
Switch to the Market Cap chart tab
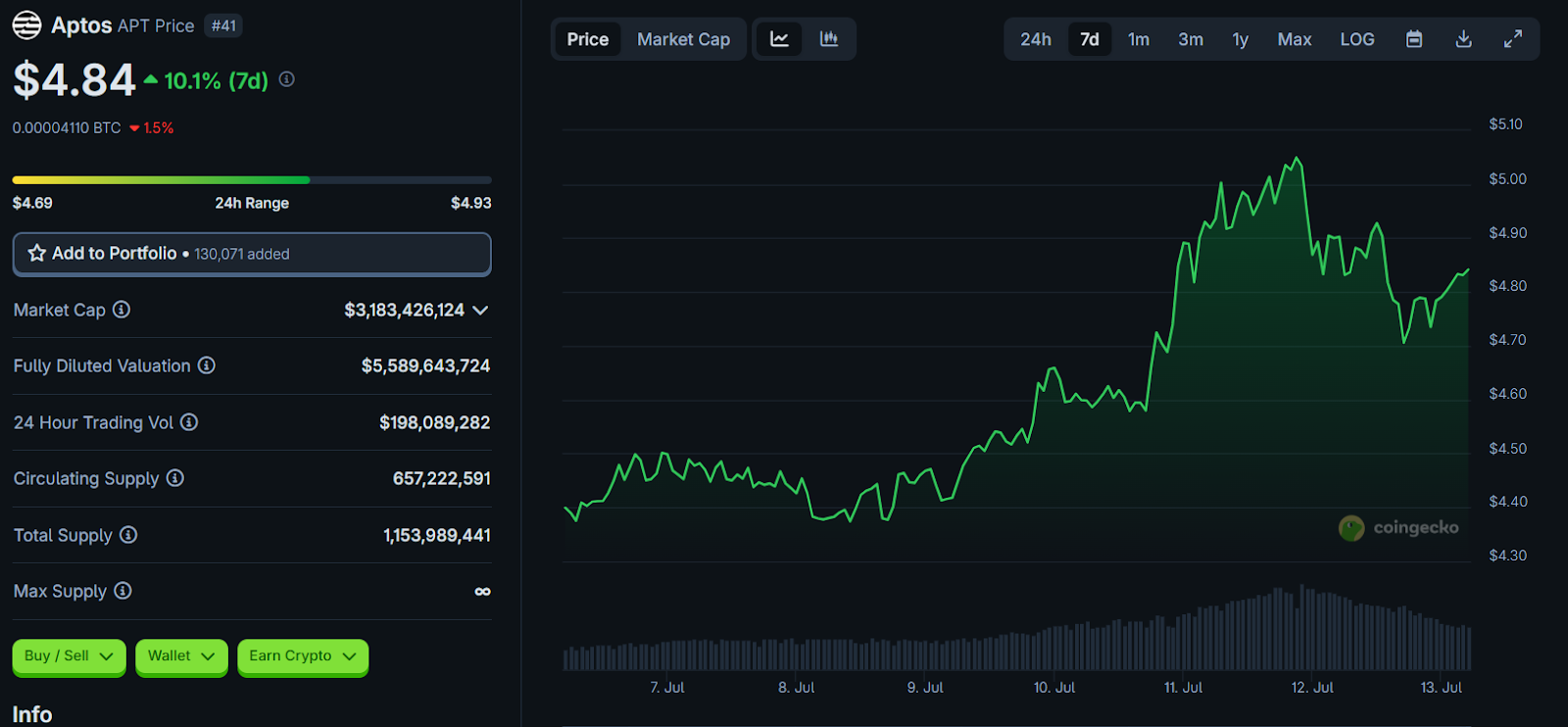pos(683,39)
